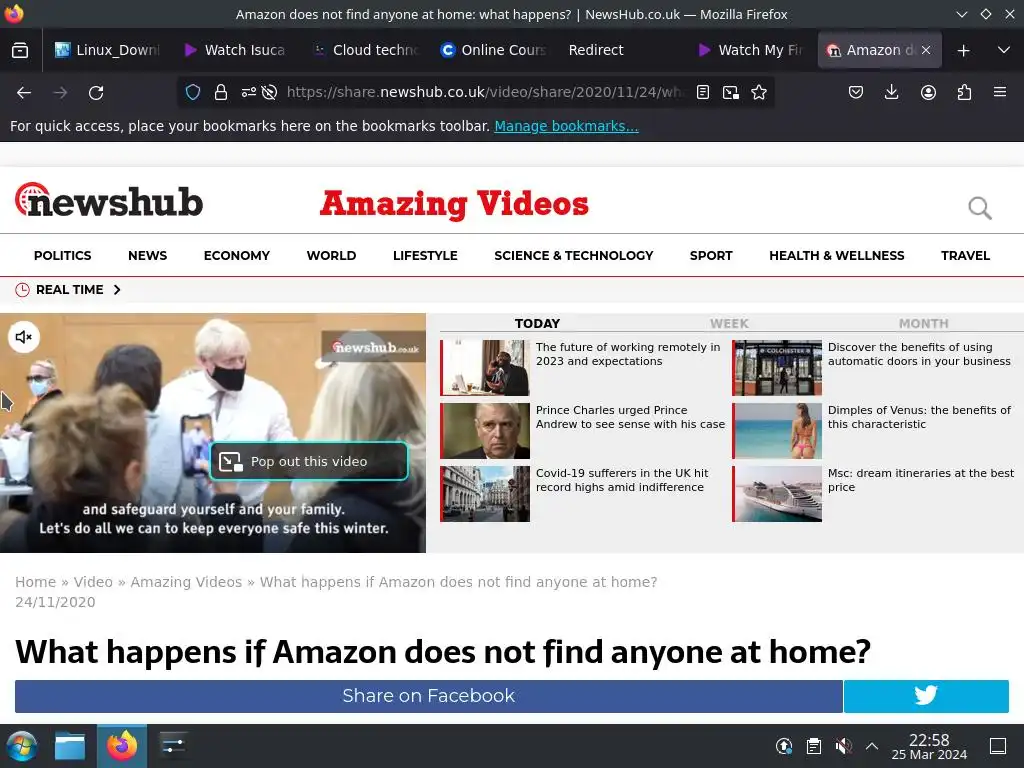This screenshot has width=1024, height=768.
Task: View site security padlock info
Action: [x=221, y=93]
